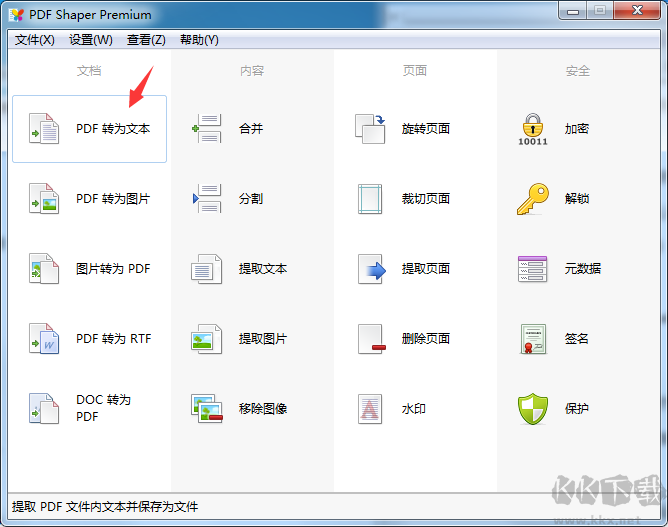Screen dimensions: 668x527
Task: Click the 移除图像 icon
Action: [x=207, y=409]
